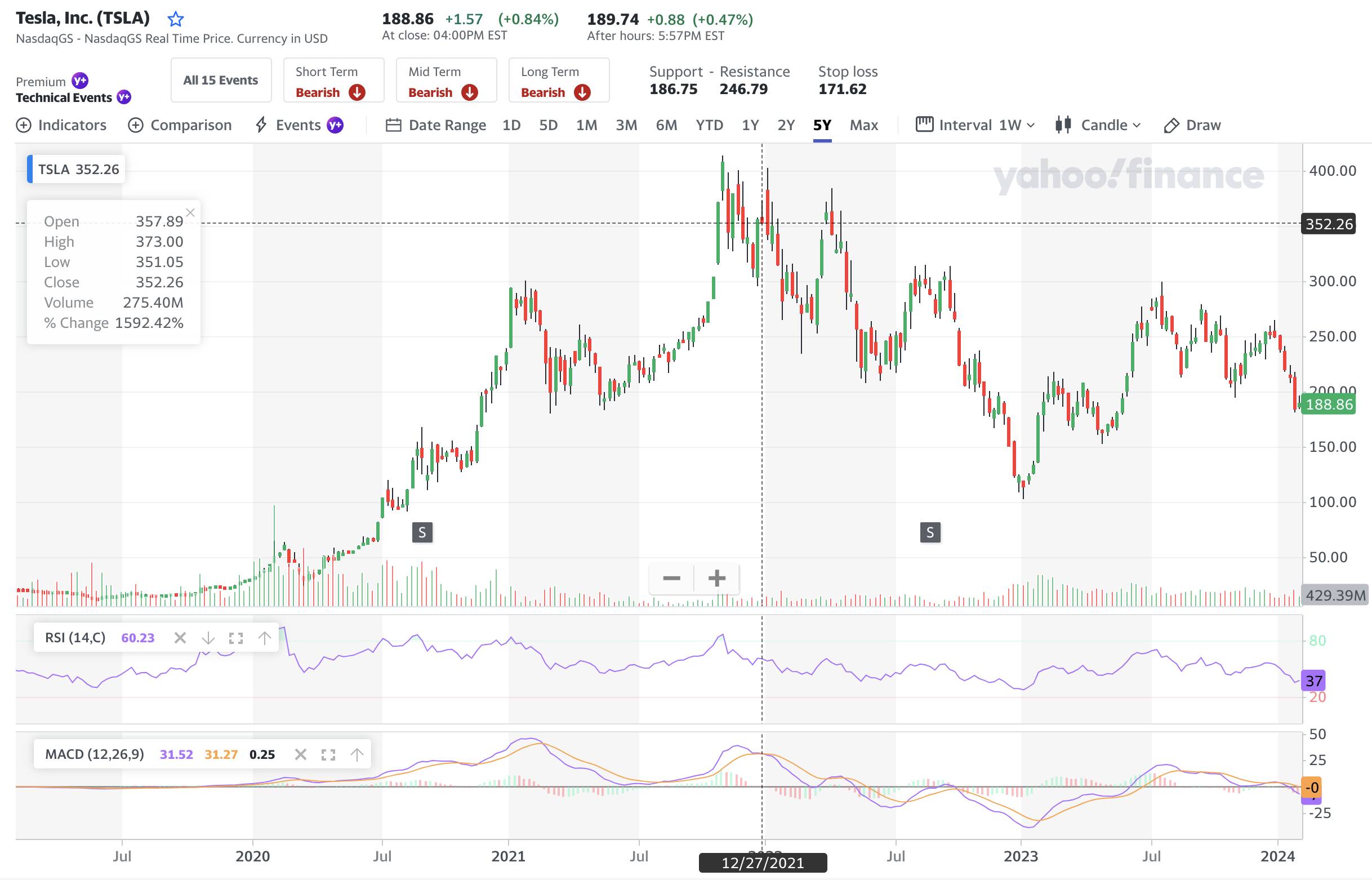1372x880 pixels.
Task: Click the Tesla, Inc. (TSLA) title
Action: (83, 17)
